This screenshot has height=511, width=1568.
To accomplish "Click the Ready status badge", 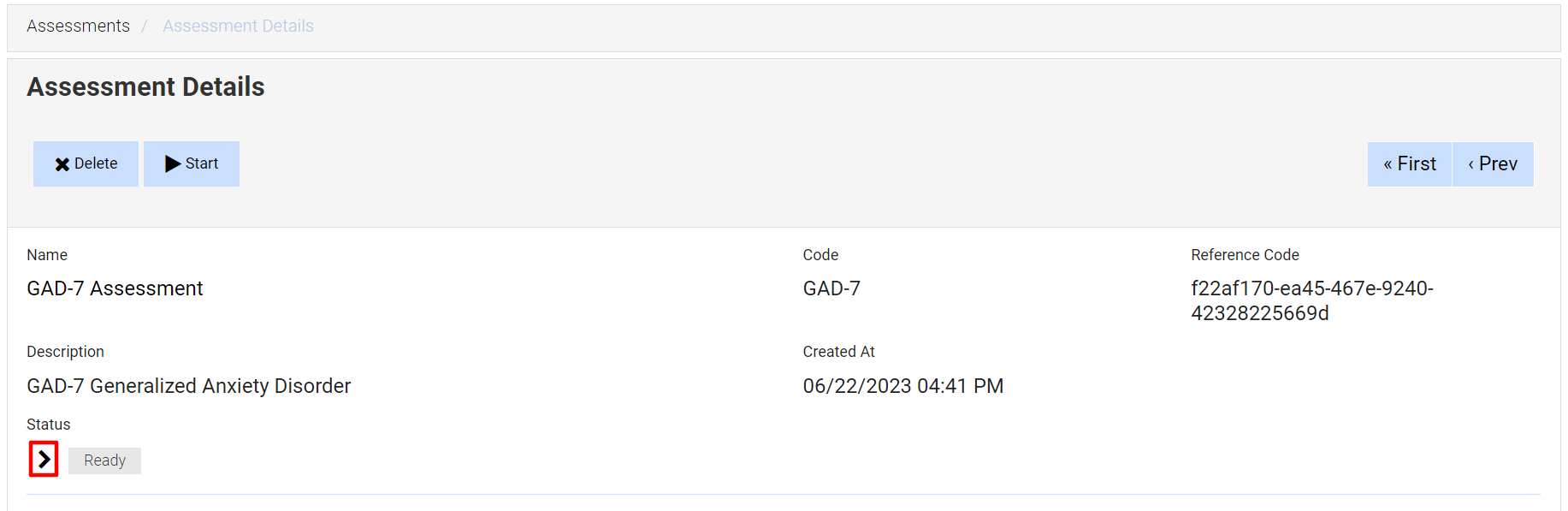I will click(x=104, y=460).
